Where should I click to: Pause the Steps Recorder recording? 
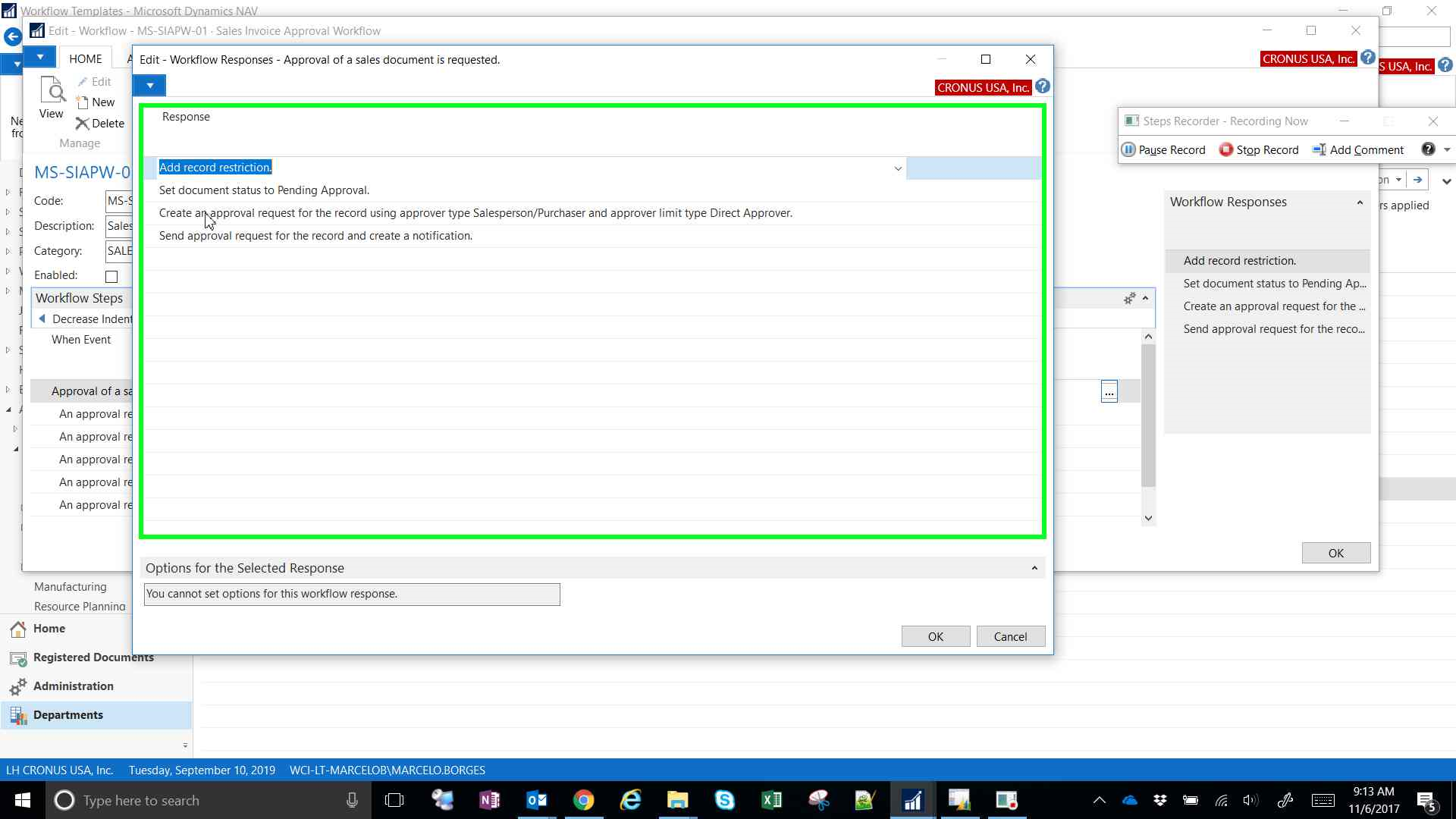[x=1164, y=150]
